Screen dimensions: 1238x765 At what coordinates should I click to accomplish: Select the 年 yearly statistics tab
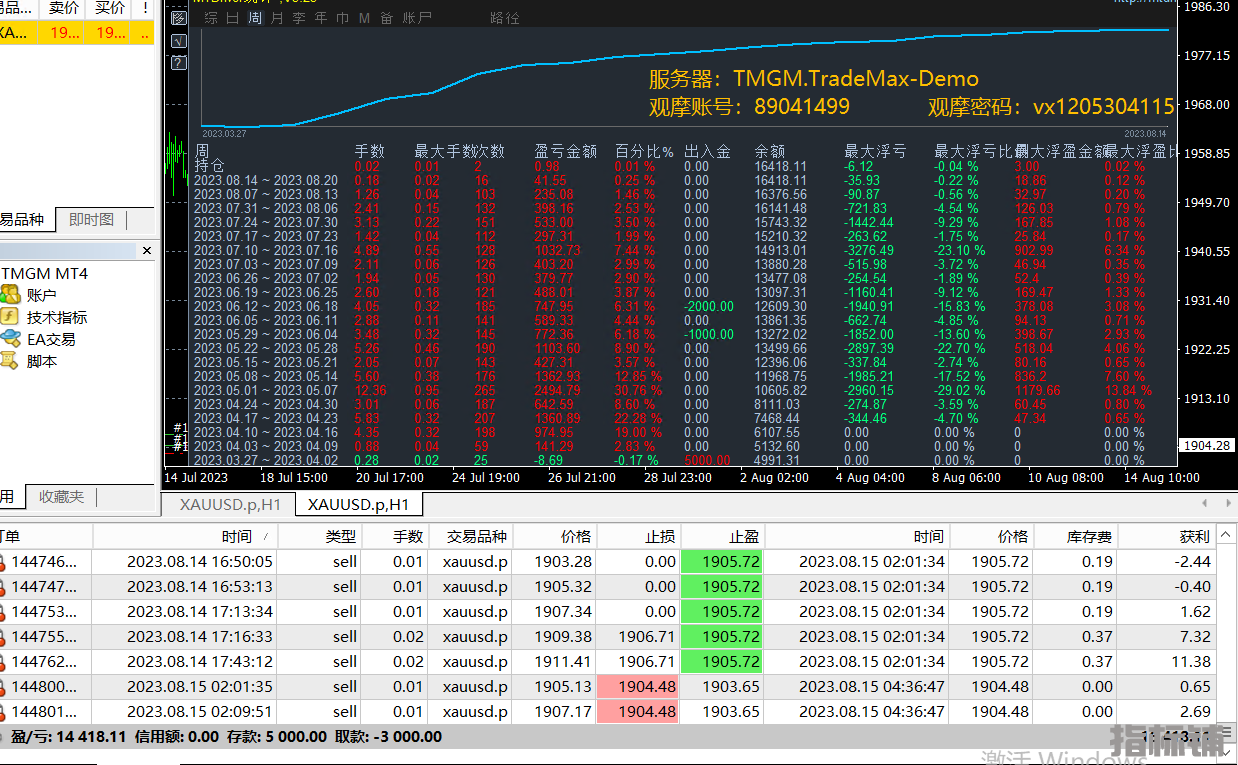[x=321, y=18]
